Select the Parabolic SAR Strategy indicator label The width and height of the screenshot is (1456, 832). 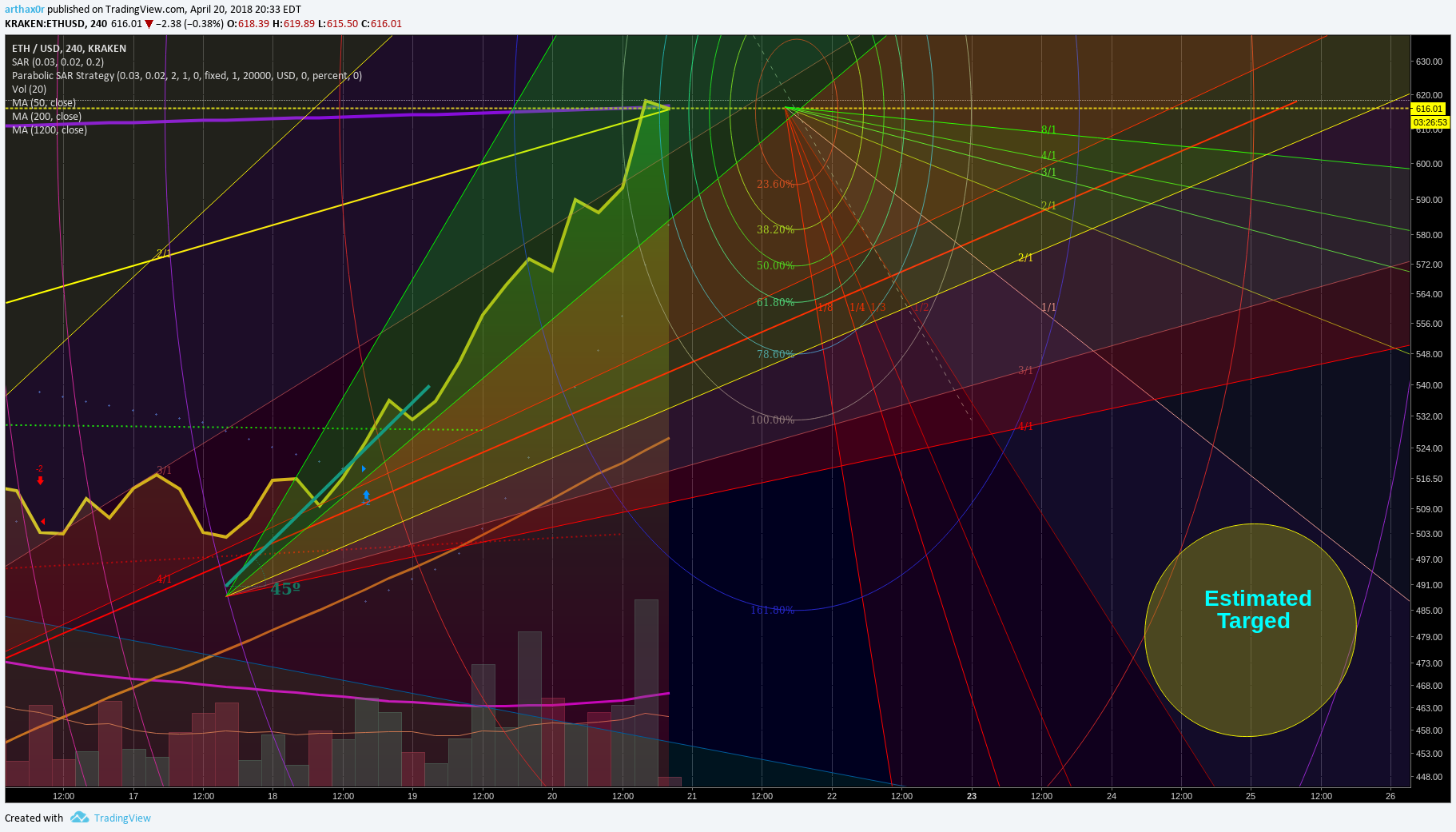[187, 76]
